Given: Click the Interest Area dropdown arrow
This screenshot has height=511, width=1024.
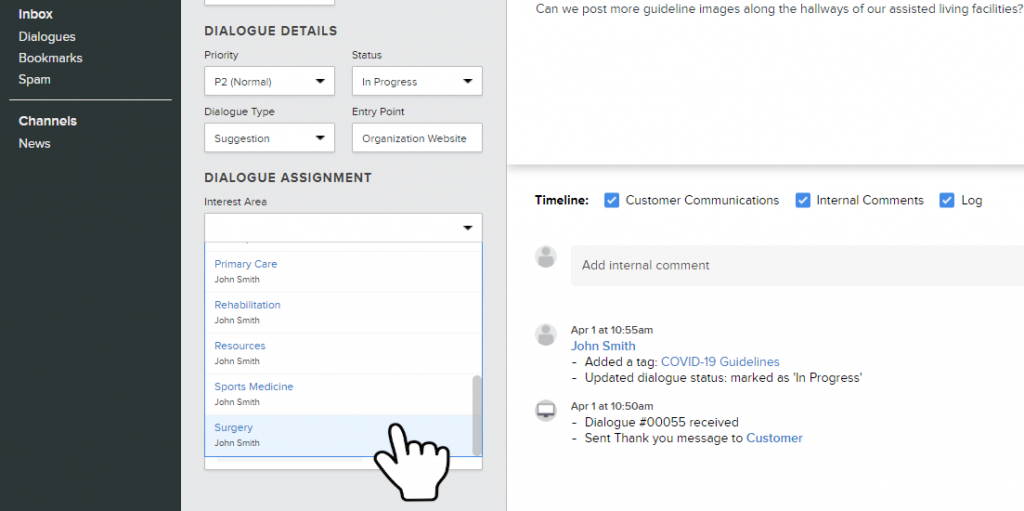Looking at the screenshot, I should point(468,228).
